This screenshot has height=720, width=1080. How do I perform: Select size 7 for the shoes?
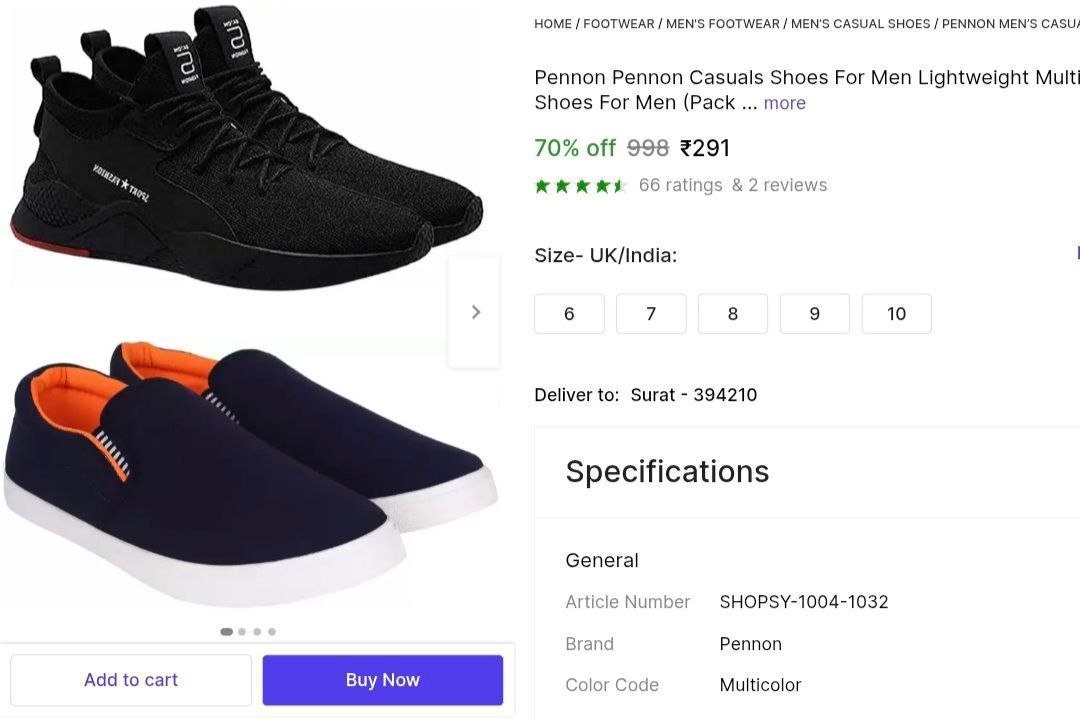pyautogui.click(x=651, y=313)
